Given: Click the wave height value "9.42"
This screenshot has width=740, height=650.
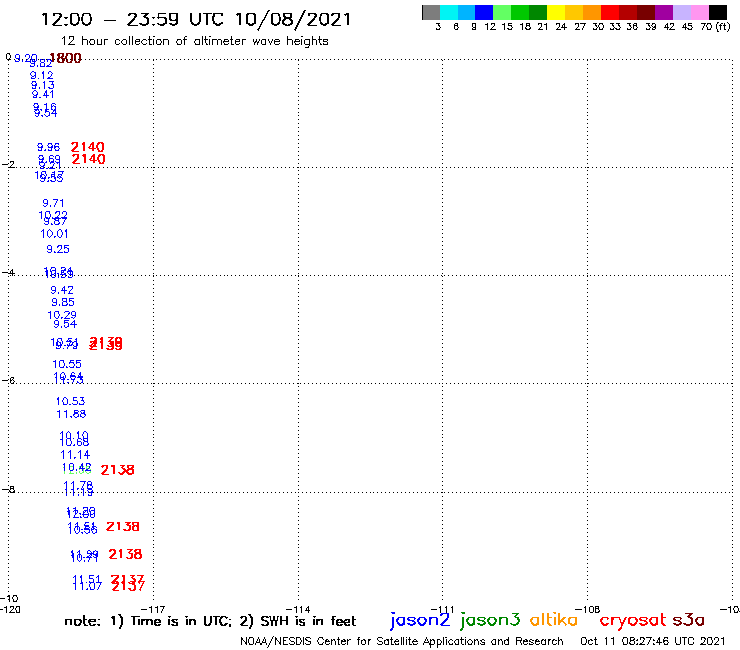Looking at the screenshot, I should pyautogui.click(x=62, y=290).
